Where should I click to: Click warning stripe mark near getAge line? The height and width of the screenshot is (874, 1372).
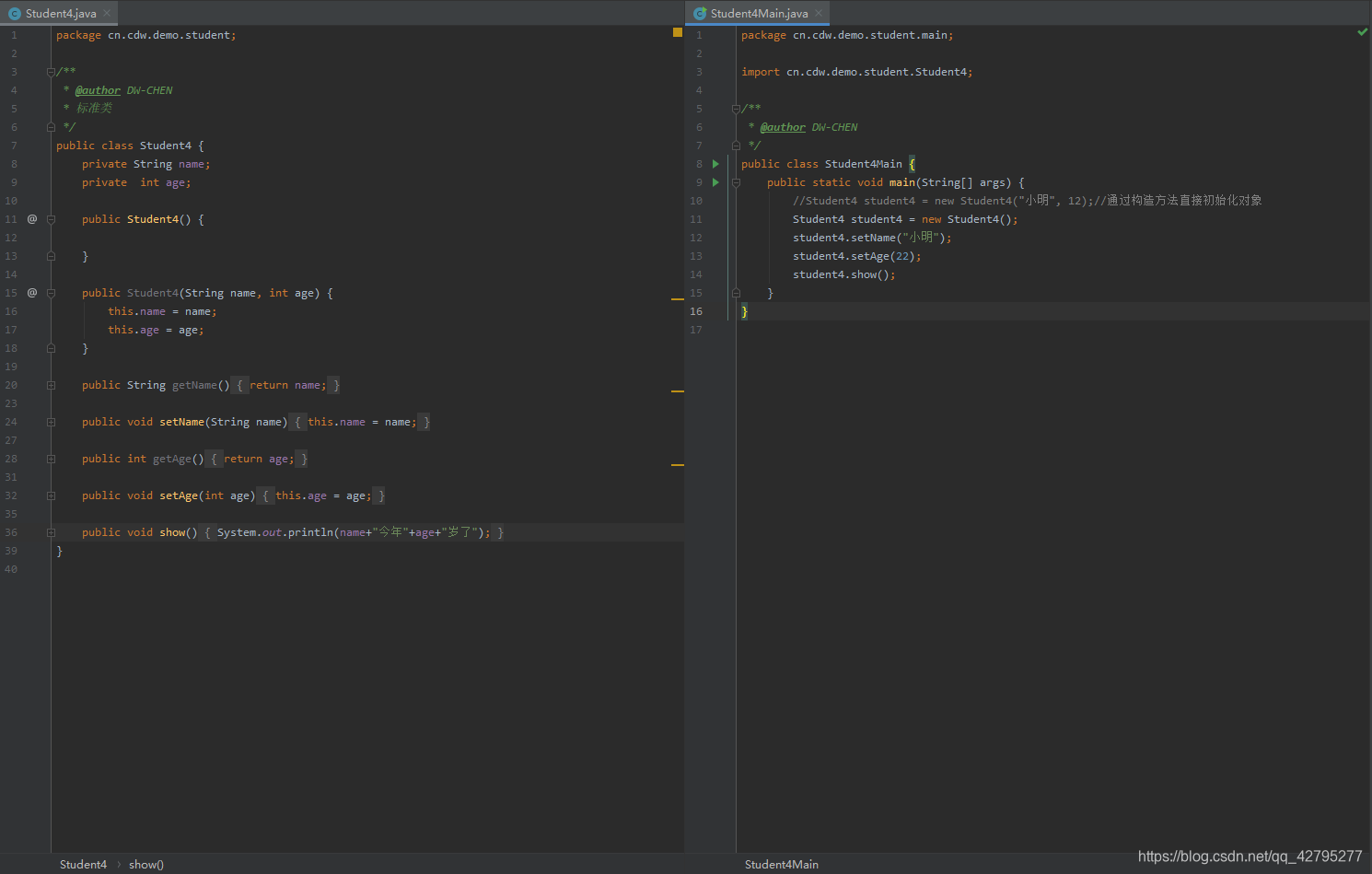pyautogui.click(x=678, y=465)
